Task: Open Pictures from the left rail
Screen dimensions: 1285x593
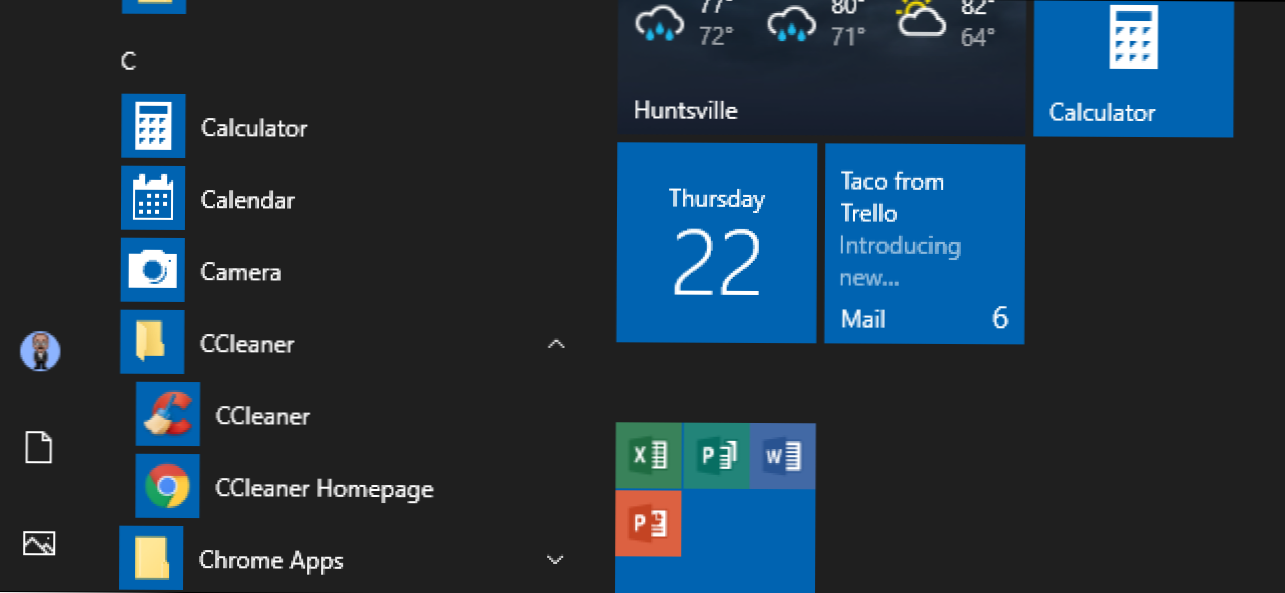Action: point(39,543)
